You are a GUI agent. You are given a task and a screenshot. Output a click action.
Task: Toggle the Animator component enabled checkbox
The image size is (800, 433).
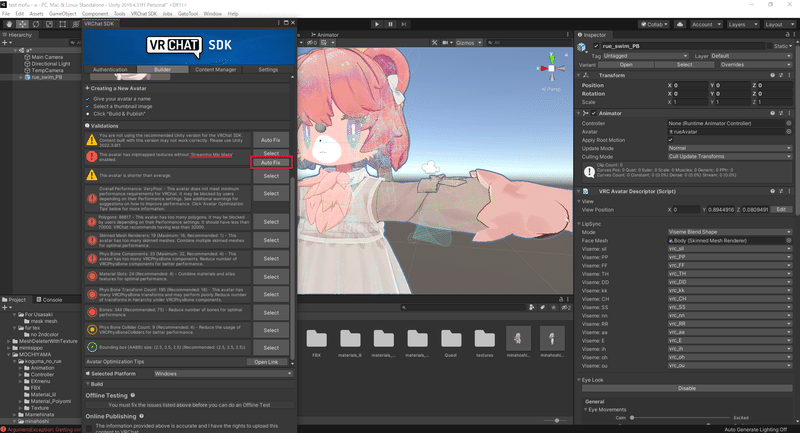point(593,113)
